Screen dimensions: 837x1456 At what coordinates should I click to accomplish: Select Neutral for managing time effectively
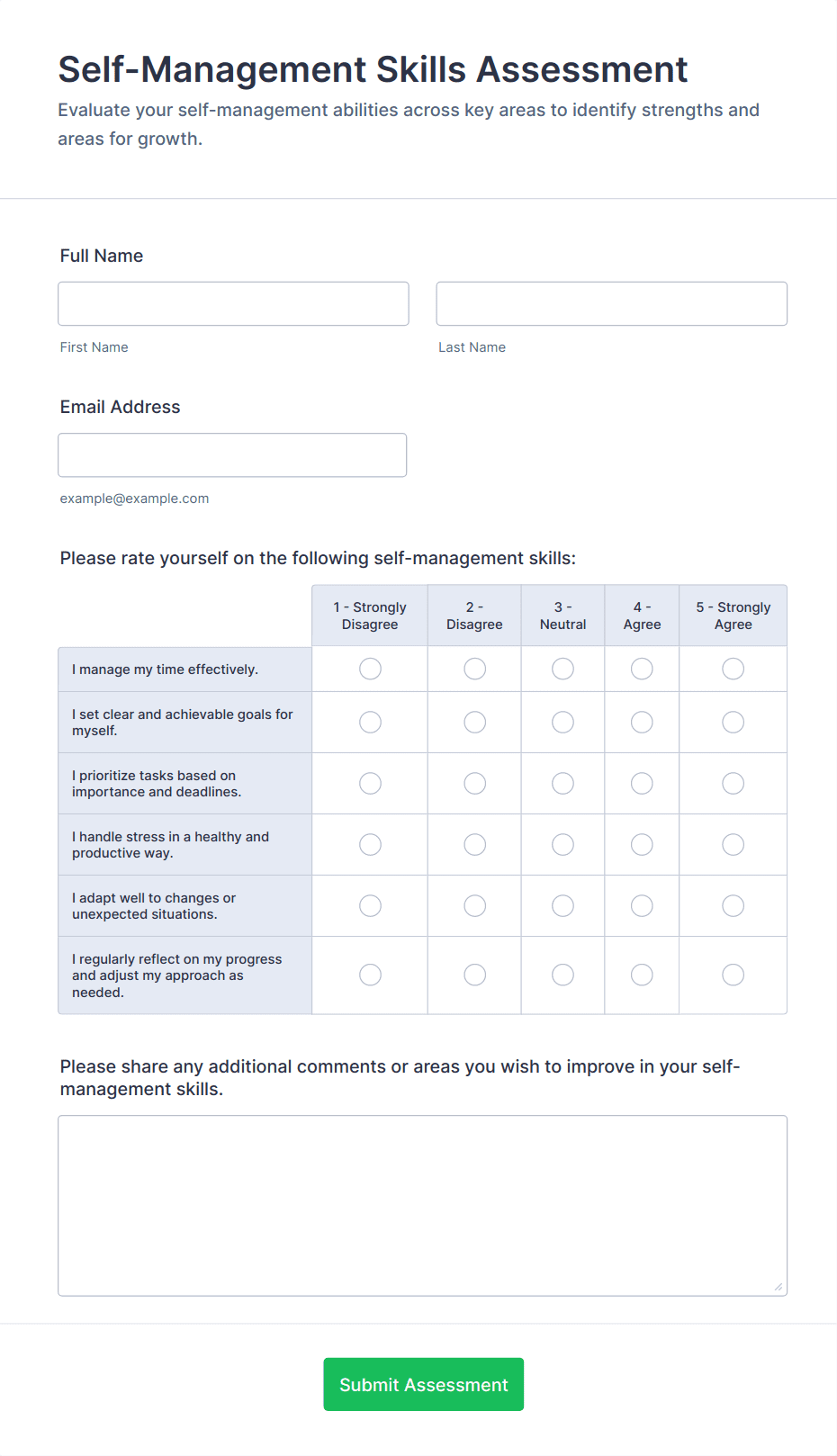tap(562, 669)
